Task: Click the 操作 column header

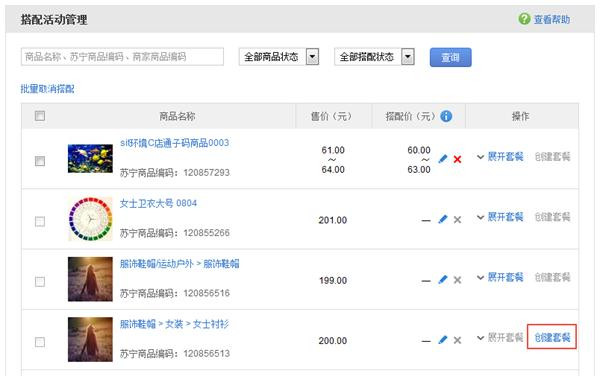Action: pyautogui.click(x=521, y=116)
